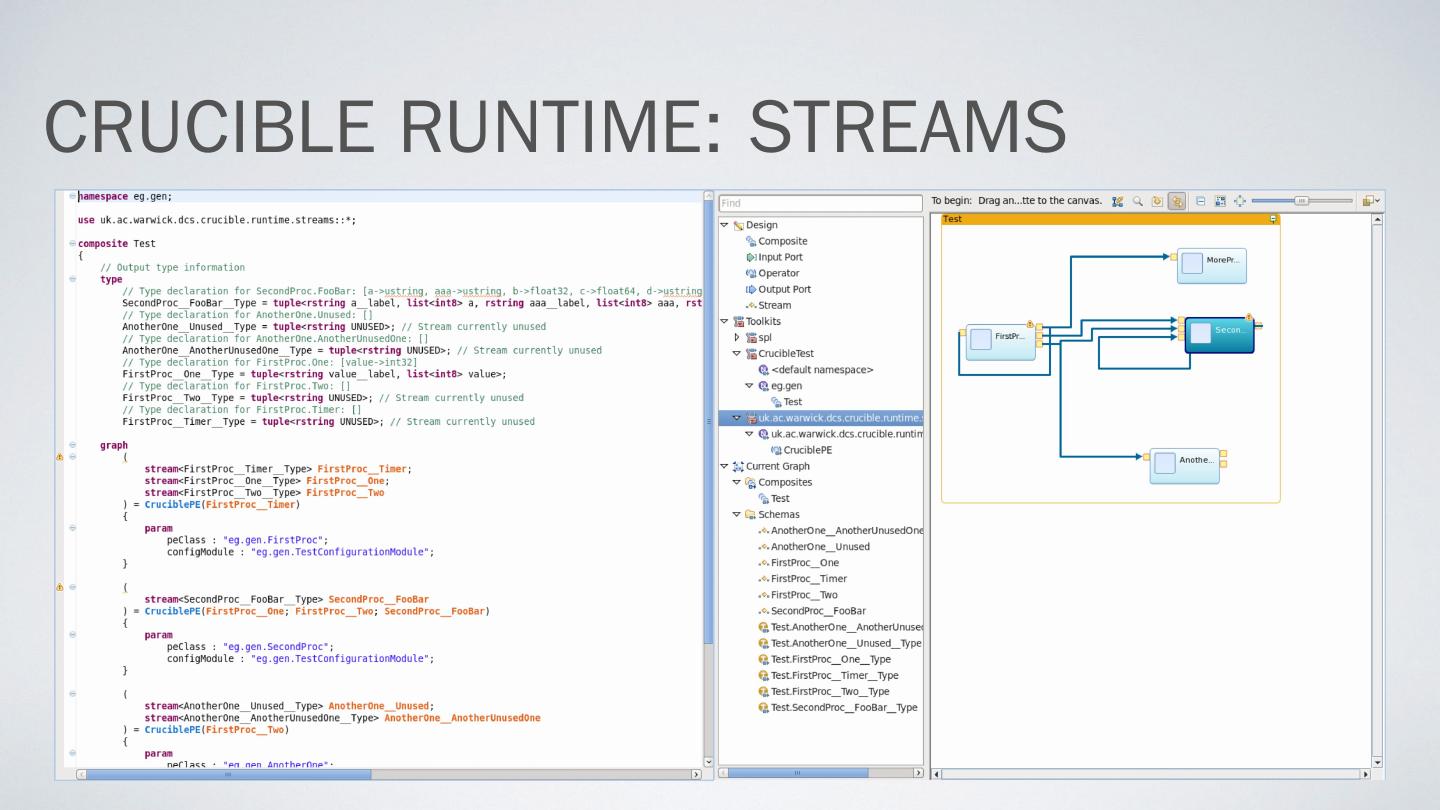Toggle the collapse-all minus toolbar button
This screenshot has height=810, width=1440.
[x=1202, y=201]
